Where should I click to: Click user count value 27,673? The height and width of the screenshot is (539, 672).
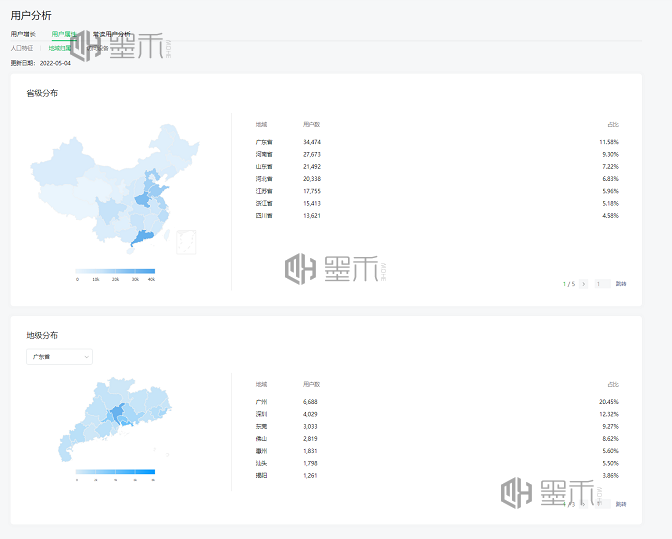coord(312,154)
